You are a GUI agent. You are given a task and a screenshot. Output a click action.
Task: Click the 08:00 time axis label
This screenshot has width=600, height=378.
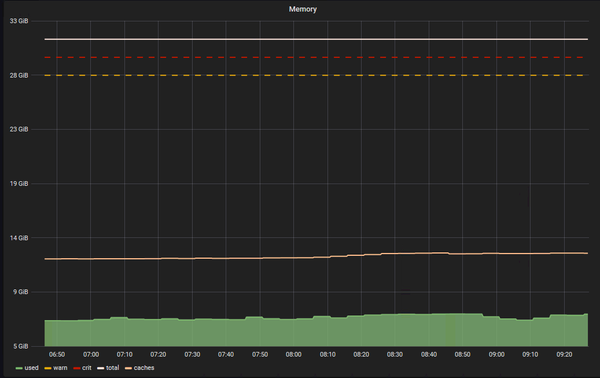(x=293, y=355)
